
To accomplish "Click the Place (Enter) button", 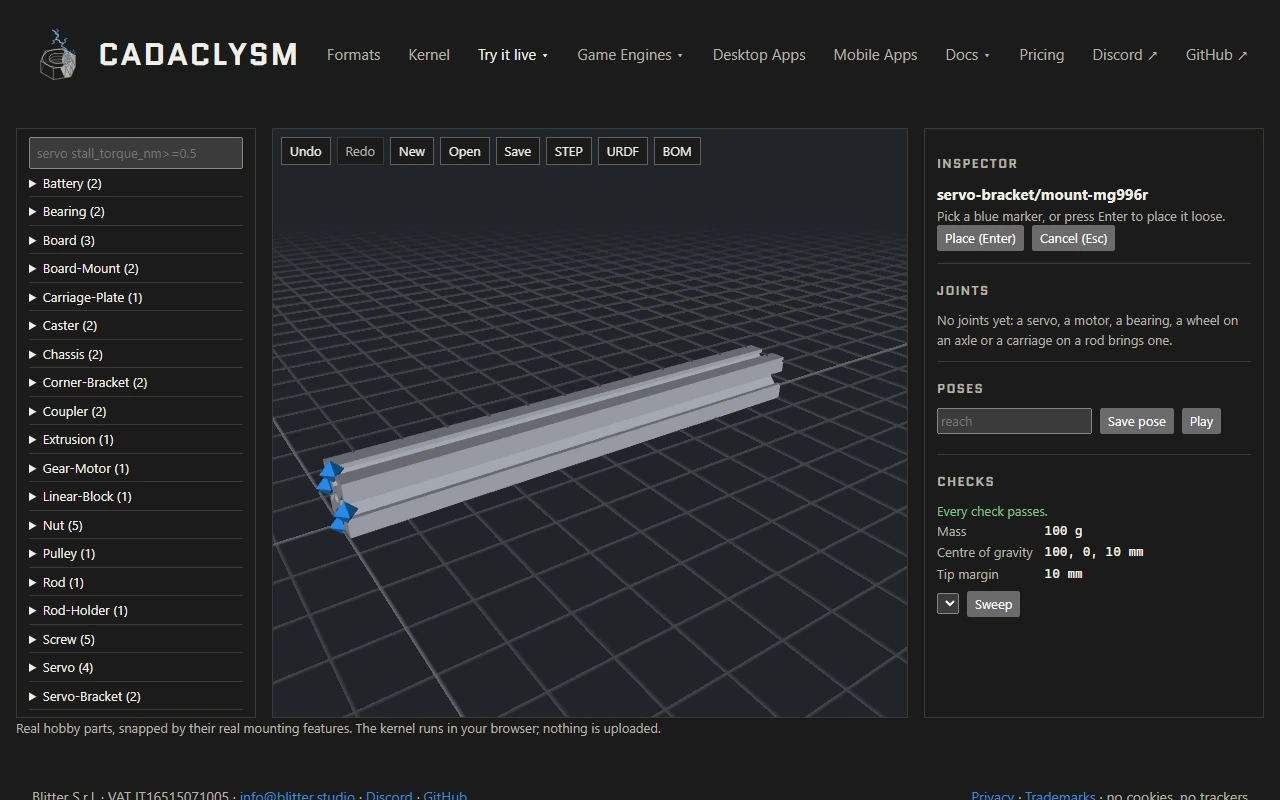I will 980,238.
